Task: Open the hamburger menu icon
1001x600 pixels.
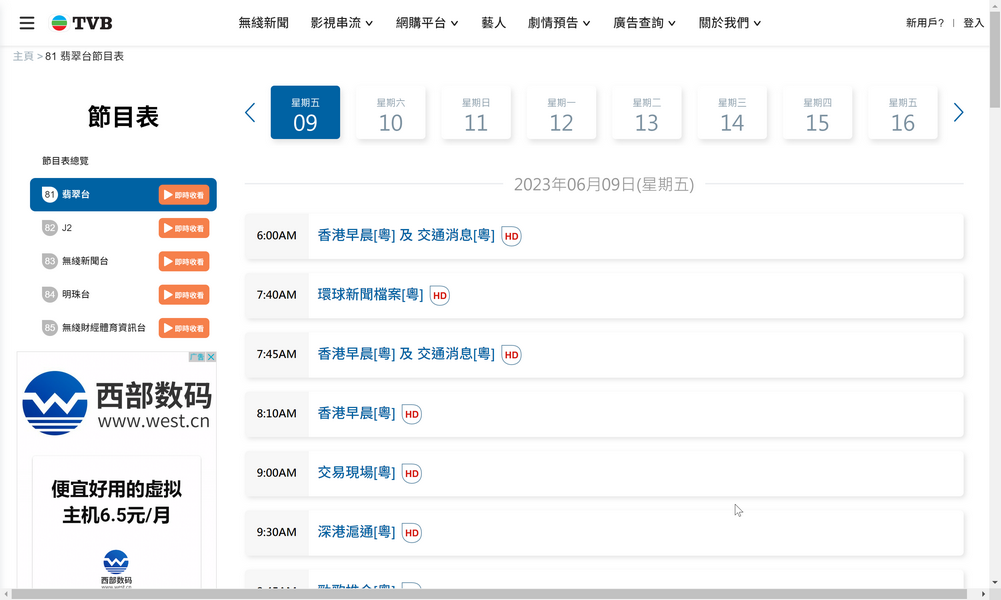Action: coord(27,23)
